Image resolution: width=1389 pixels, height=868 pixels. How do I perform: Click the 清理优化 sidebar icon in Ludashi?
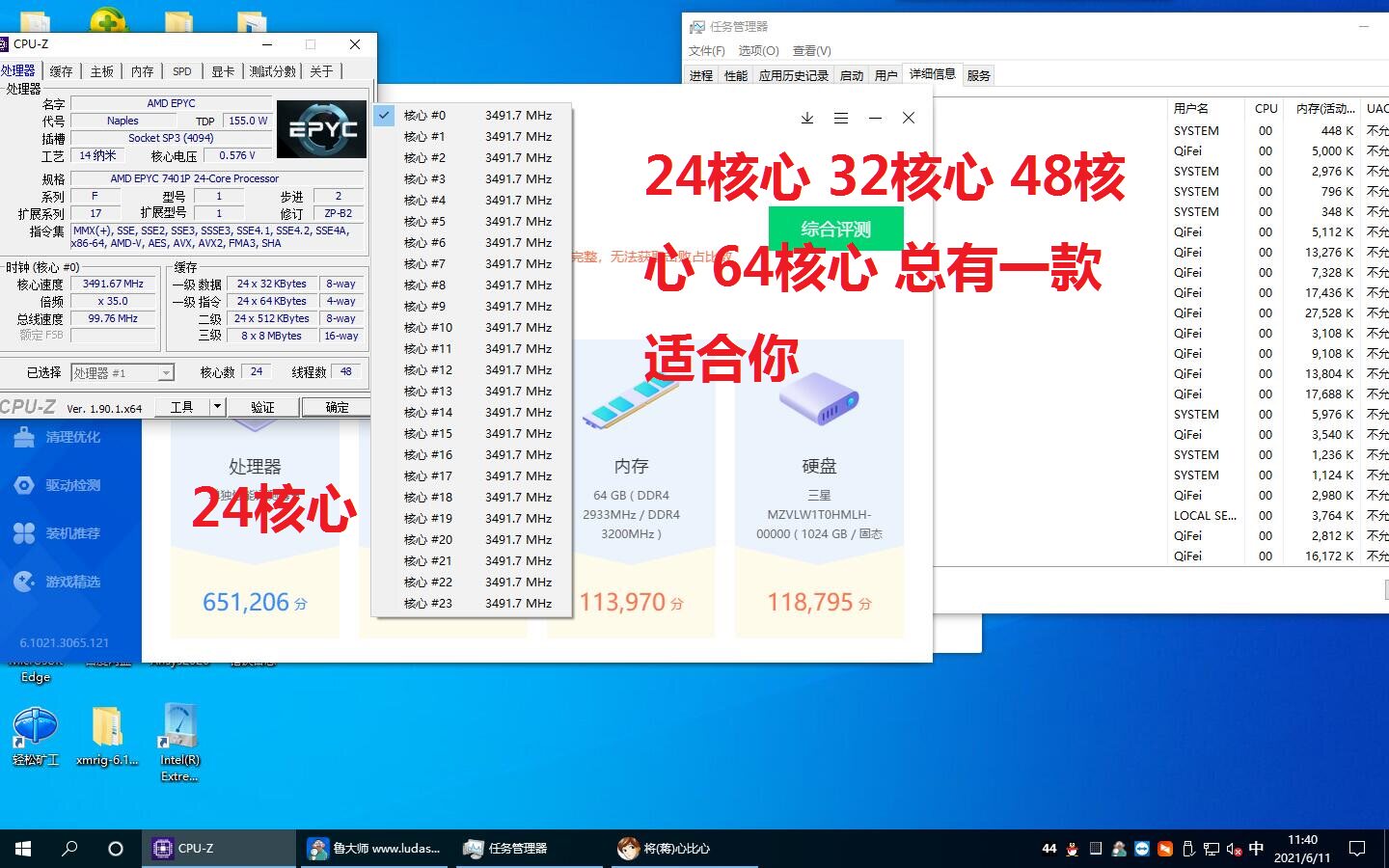click(24, 437)
